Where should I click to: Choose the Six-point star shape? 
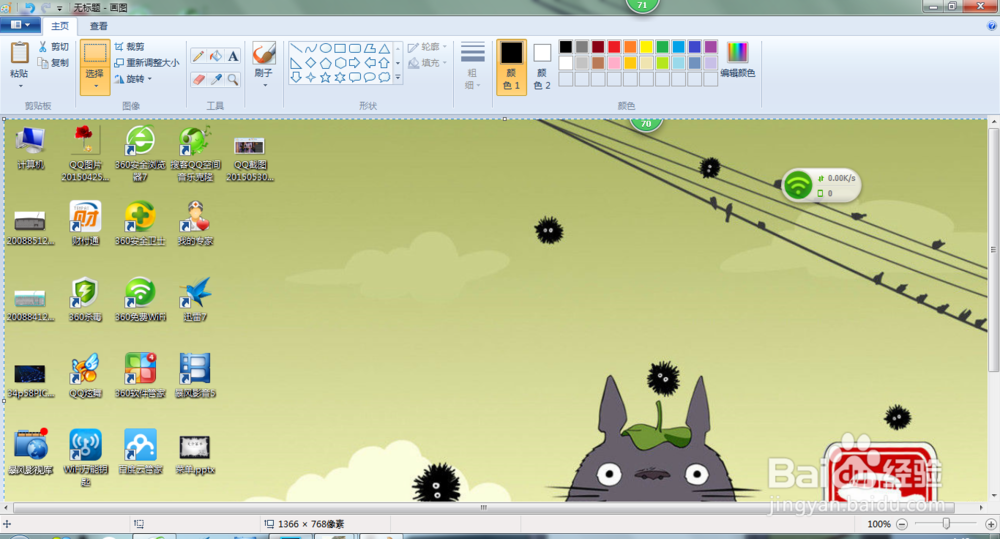click(x=340, y=77)
